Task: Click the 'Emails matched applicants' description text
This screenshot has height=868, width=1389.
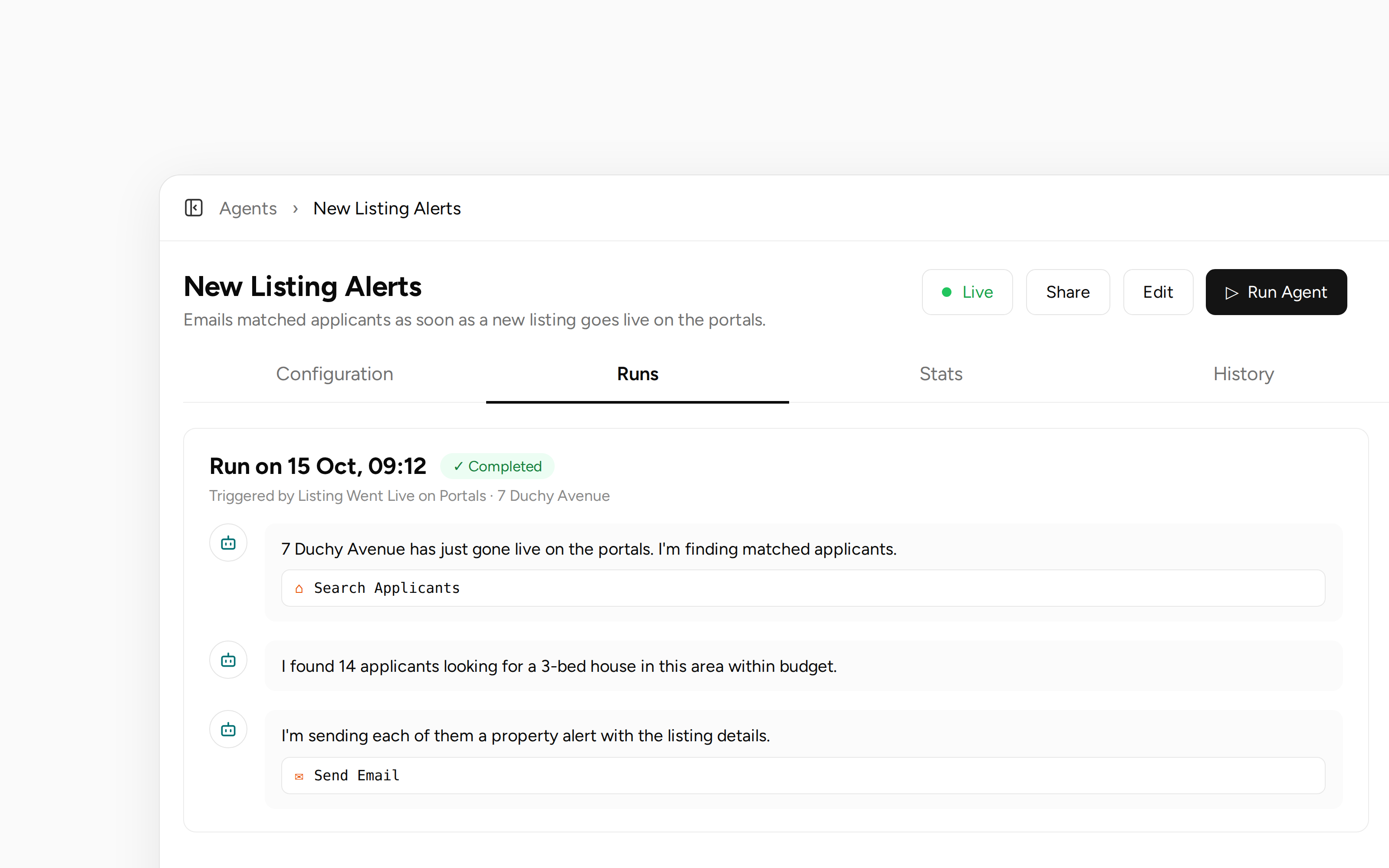Action: pyautogui.click(x=475, y=320)
